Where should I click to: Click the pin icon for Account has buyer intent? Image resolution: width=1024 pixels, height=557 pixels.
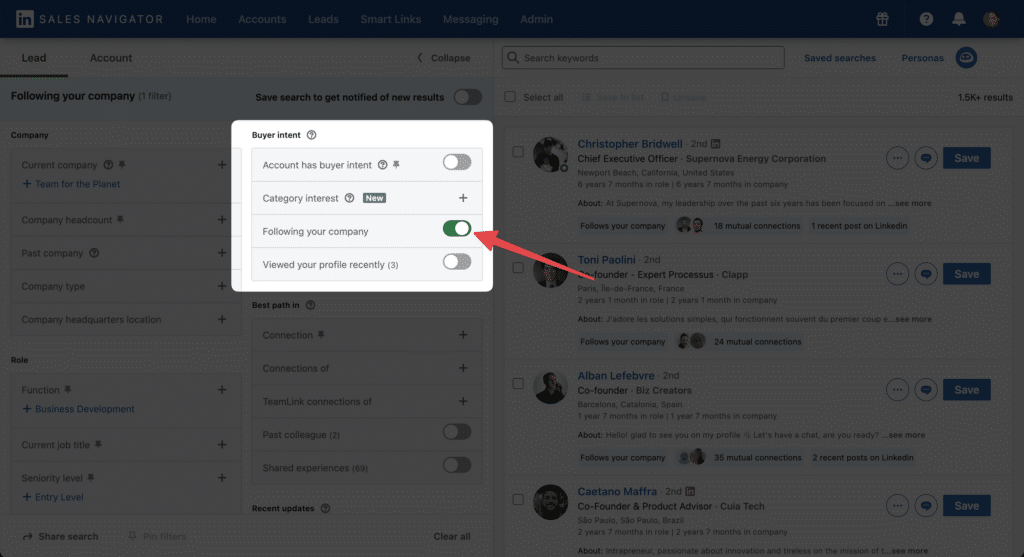(x=396, y=165)
